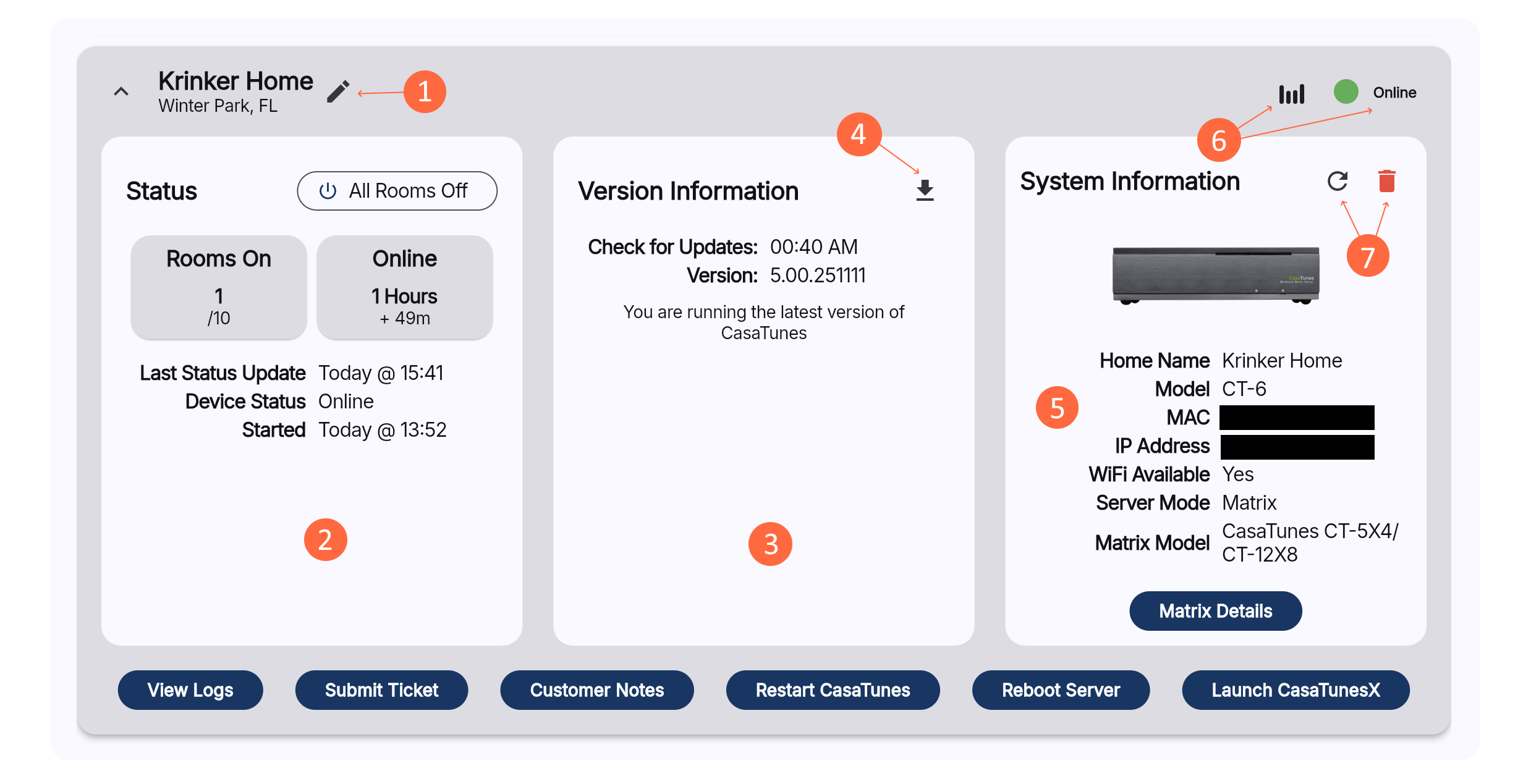Click the pencil edit icon beside Krinker Home
This screenshot has width=1531, height=784.
[338, 91]
